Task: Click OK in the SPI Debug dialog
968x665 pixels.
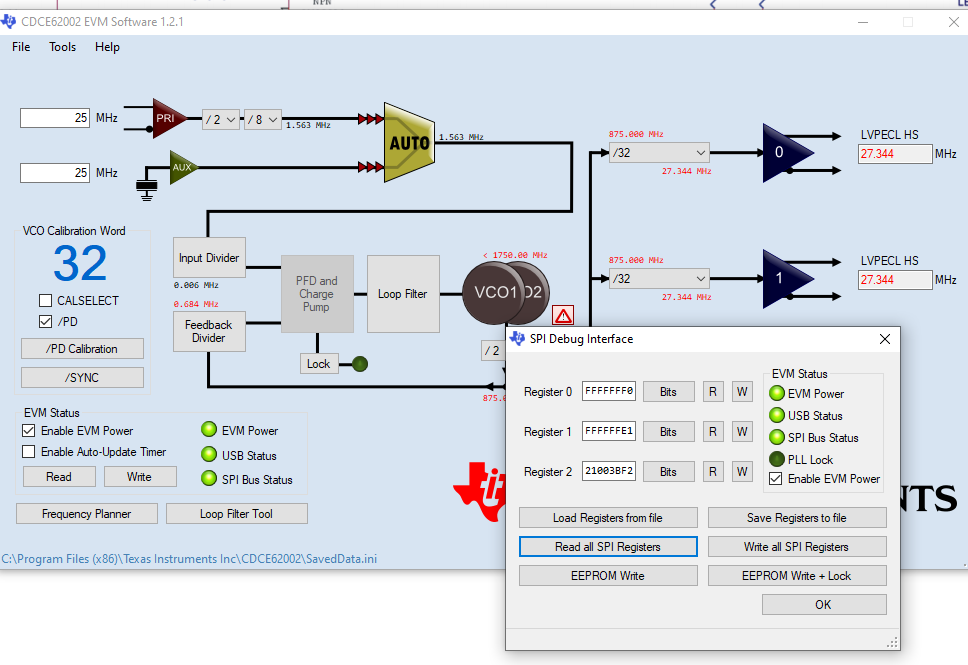Action: point(824,604)
